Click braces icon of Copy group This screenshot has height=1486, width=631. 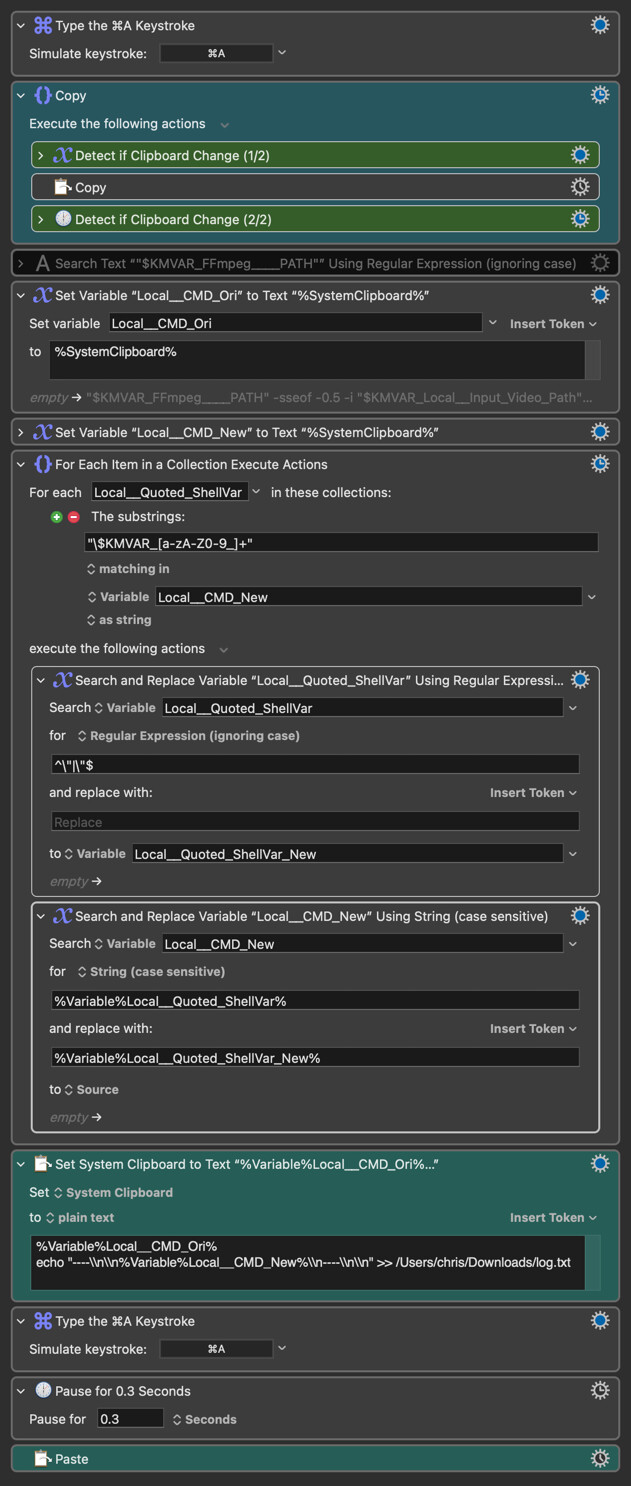coord(43,95)
